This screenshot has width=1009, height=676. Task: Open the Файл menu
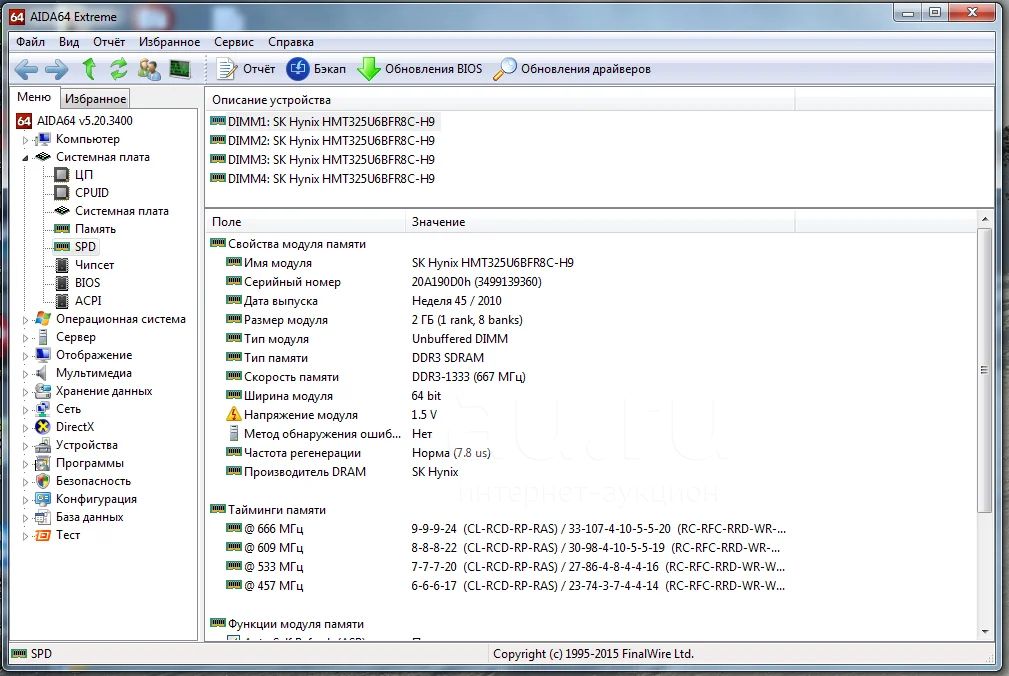click(x=30, y=42)
